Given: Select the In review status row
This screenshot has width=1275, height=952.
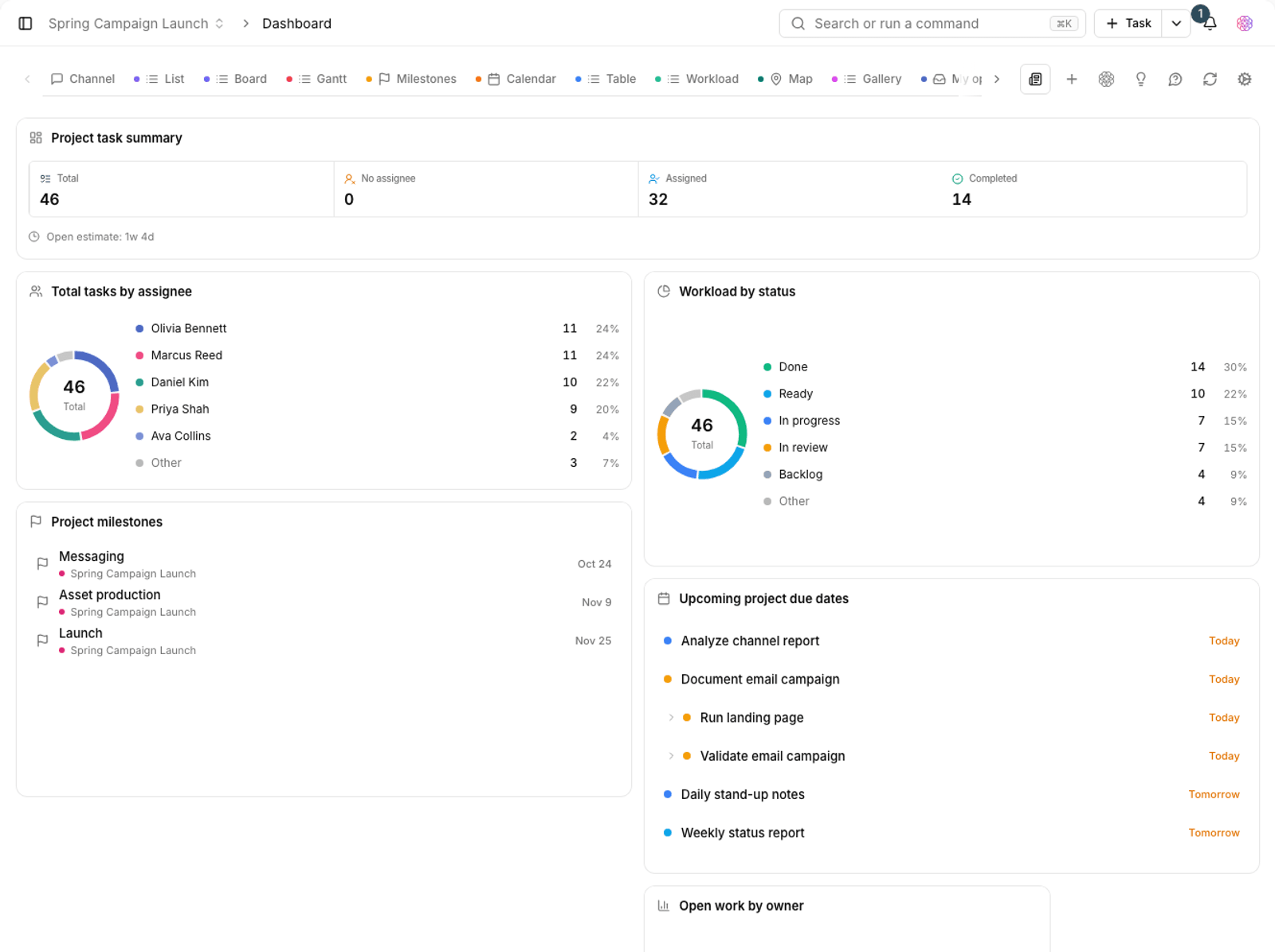Looking at the screenshot, I should click(1005, 448).
